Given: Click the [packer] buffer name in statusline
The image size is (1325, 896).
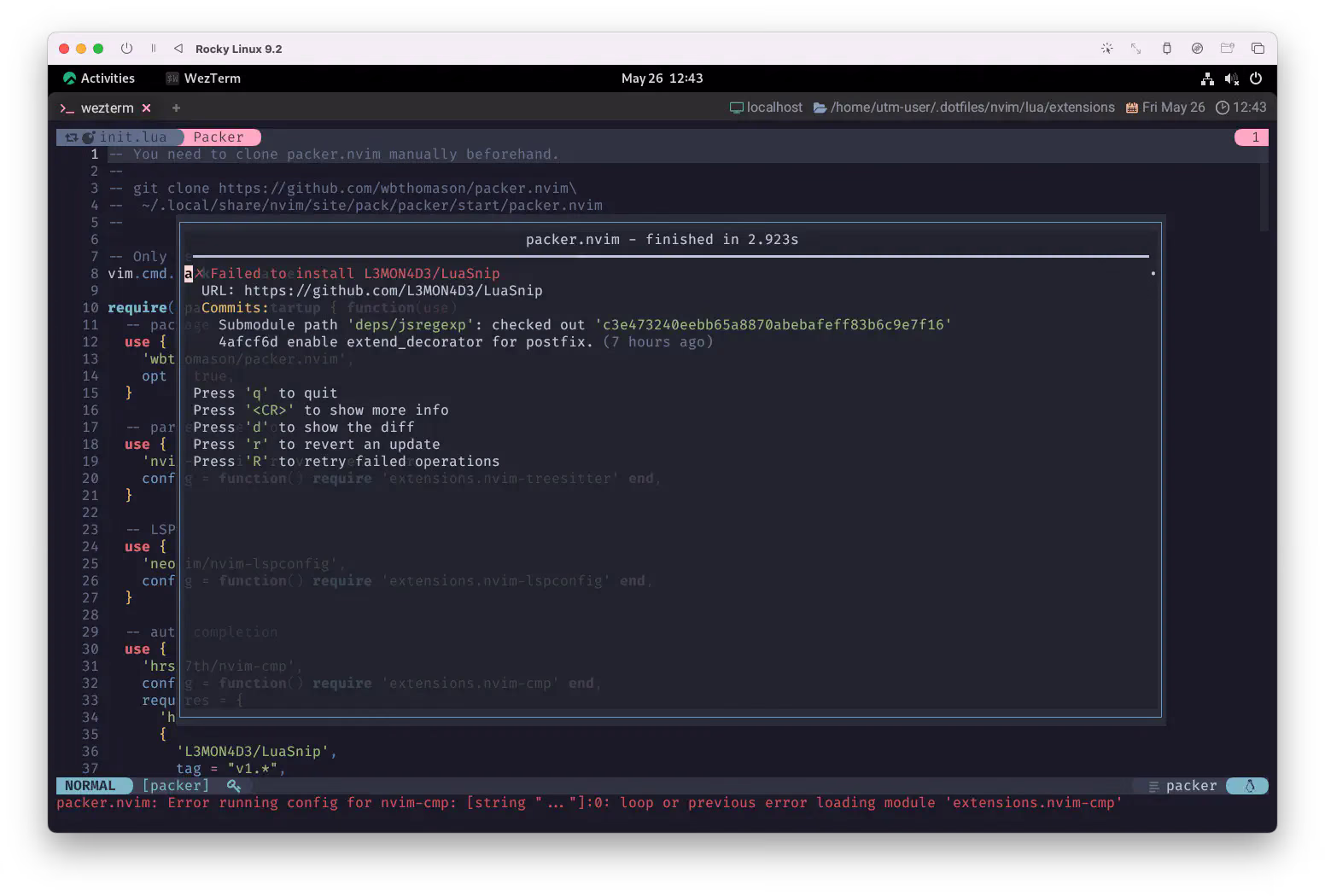Looking at the screenshot, I should click(176, 786).
